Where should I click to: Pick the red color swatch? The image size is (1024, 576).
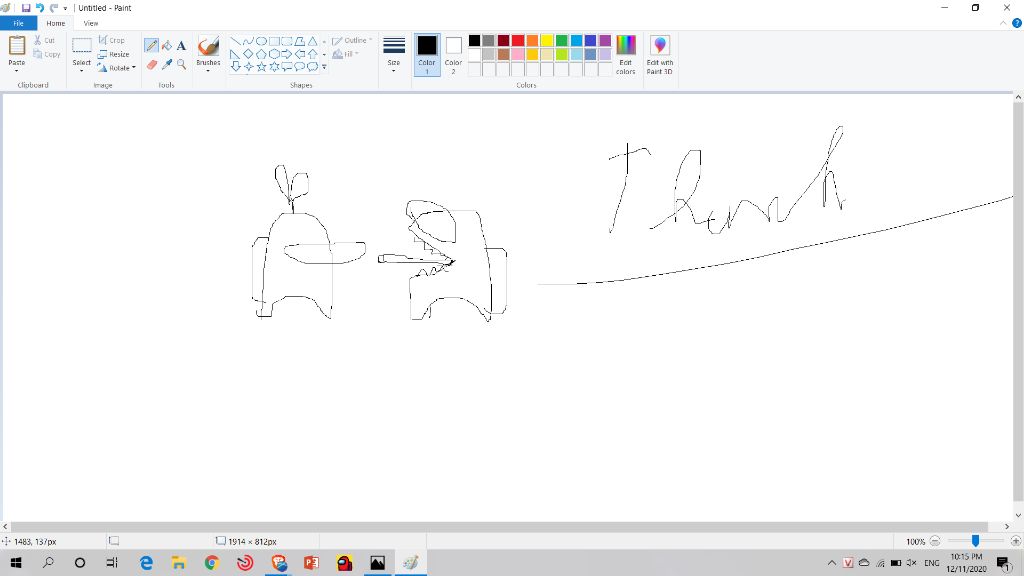click(x=518, y=40)
